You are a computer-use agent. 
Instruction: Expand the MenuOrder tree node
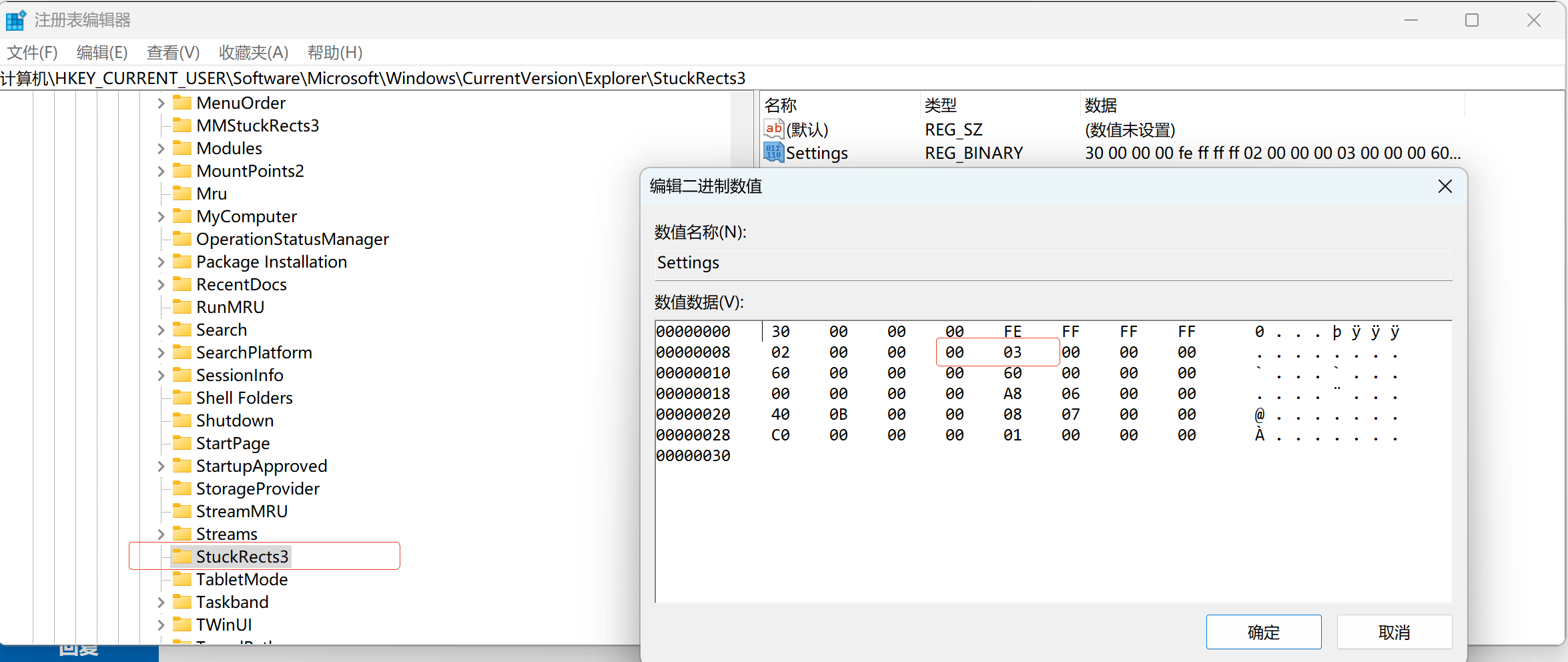[x=161, y=103]
